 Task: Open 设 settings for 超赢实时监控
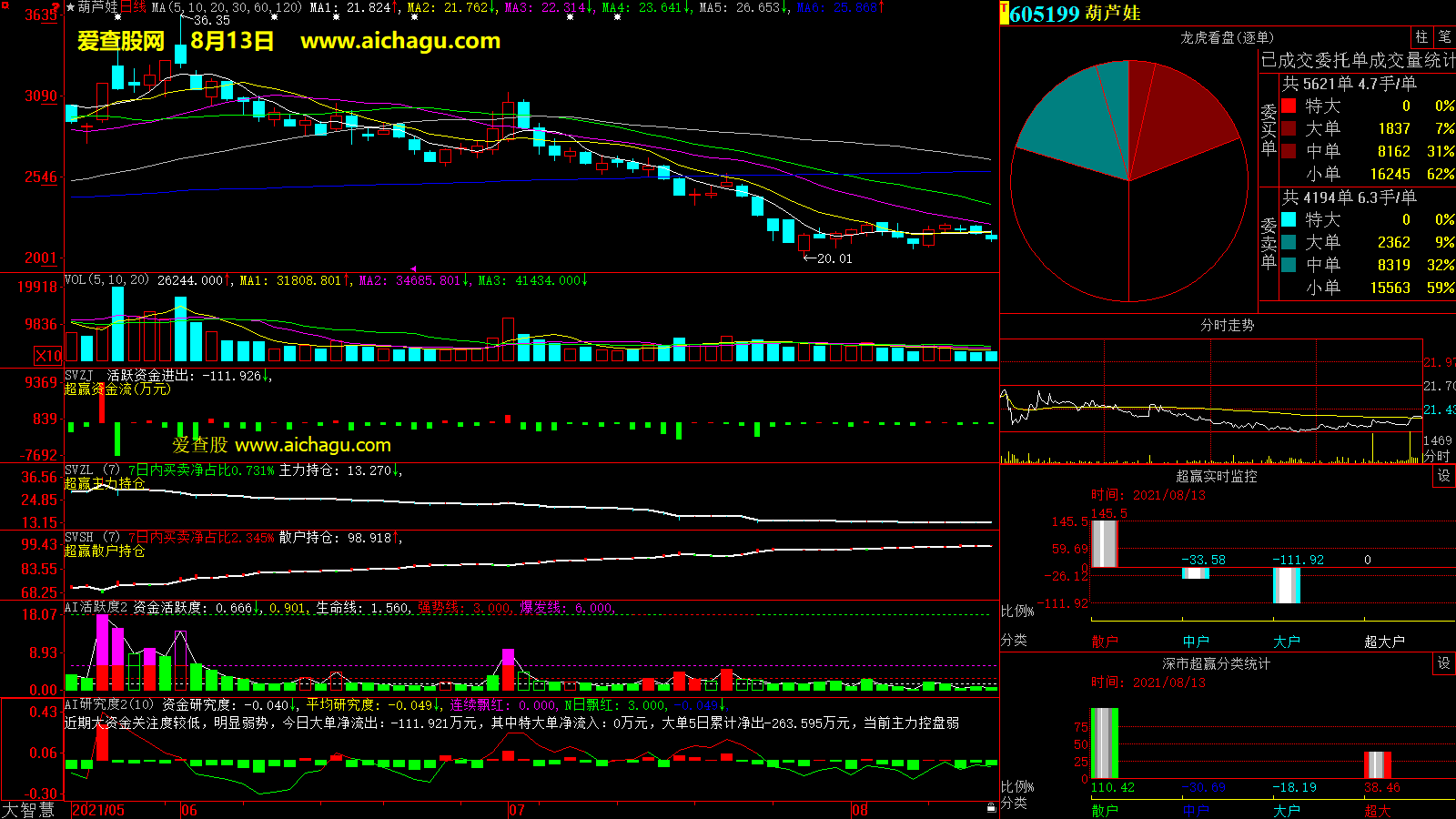1443,476
